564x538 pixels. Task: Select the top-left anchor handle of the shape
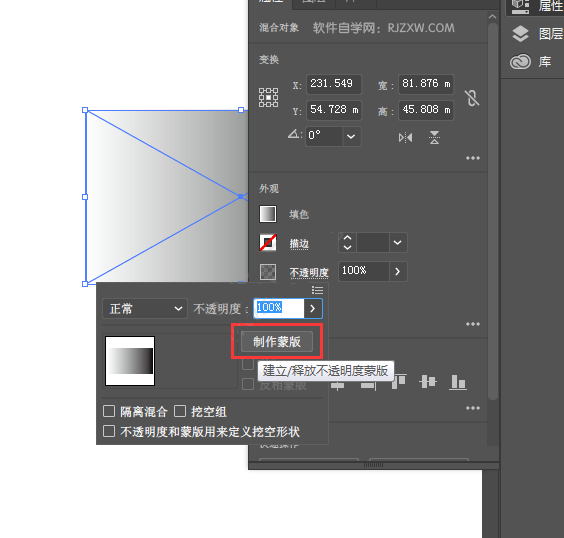coord(85,110)
